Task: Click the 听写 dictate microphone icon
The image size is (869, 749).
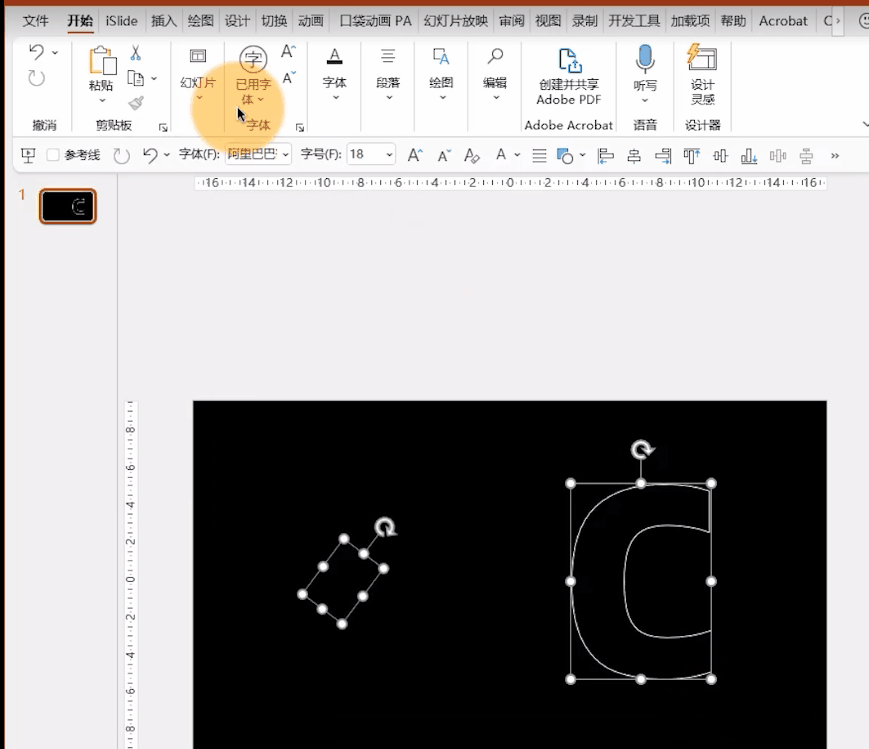Action: (x=645, y=59)
